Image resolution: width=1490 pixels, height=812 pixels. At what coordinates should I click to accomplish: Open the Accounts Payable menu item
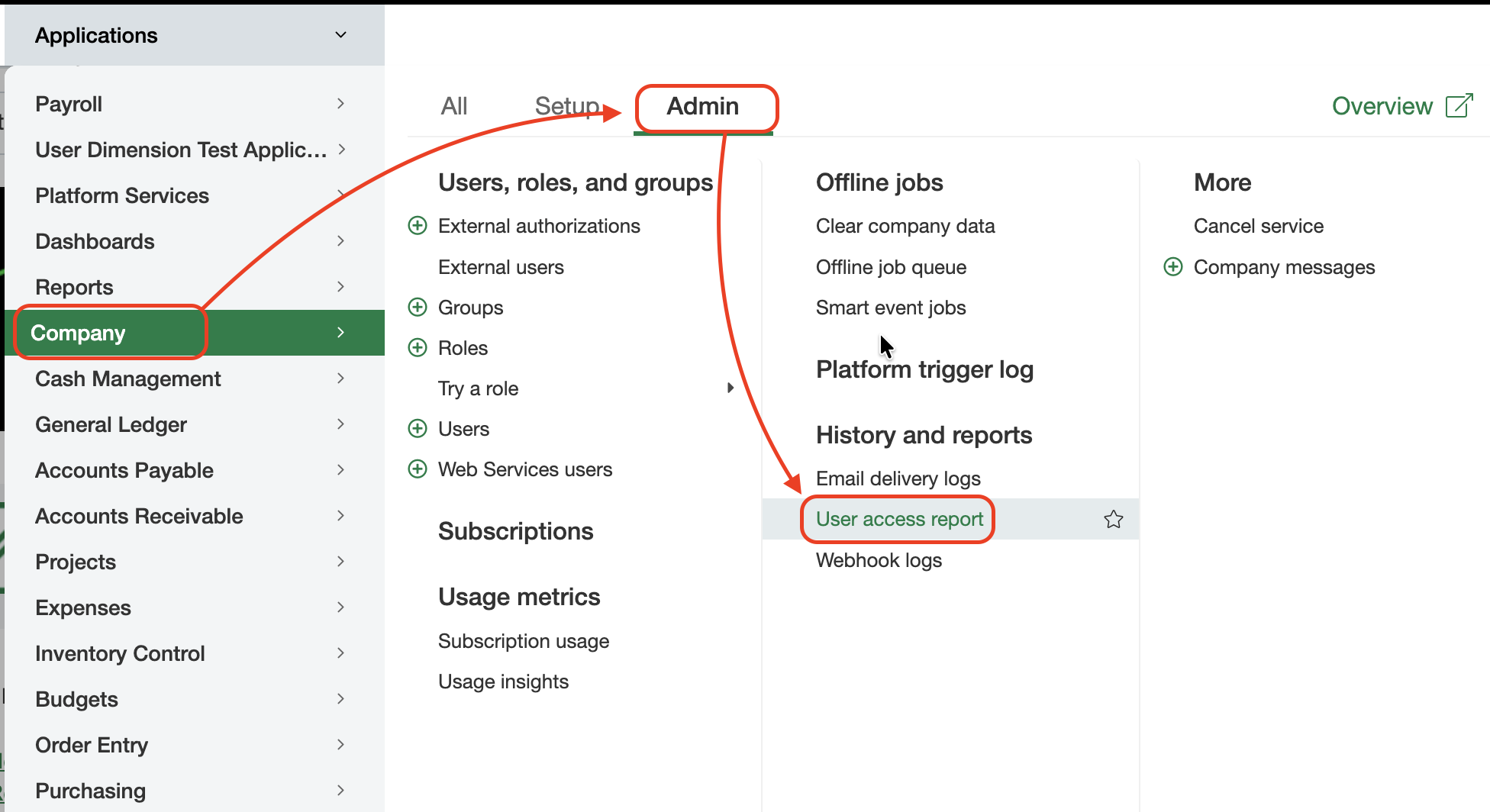(124, 470)
